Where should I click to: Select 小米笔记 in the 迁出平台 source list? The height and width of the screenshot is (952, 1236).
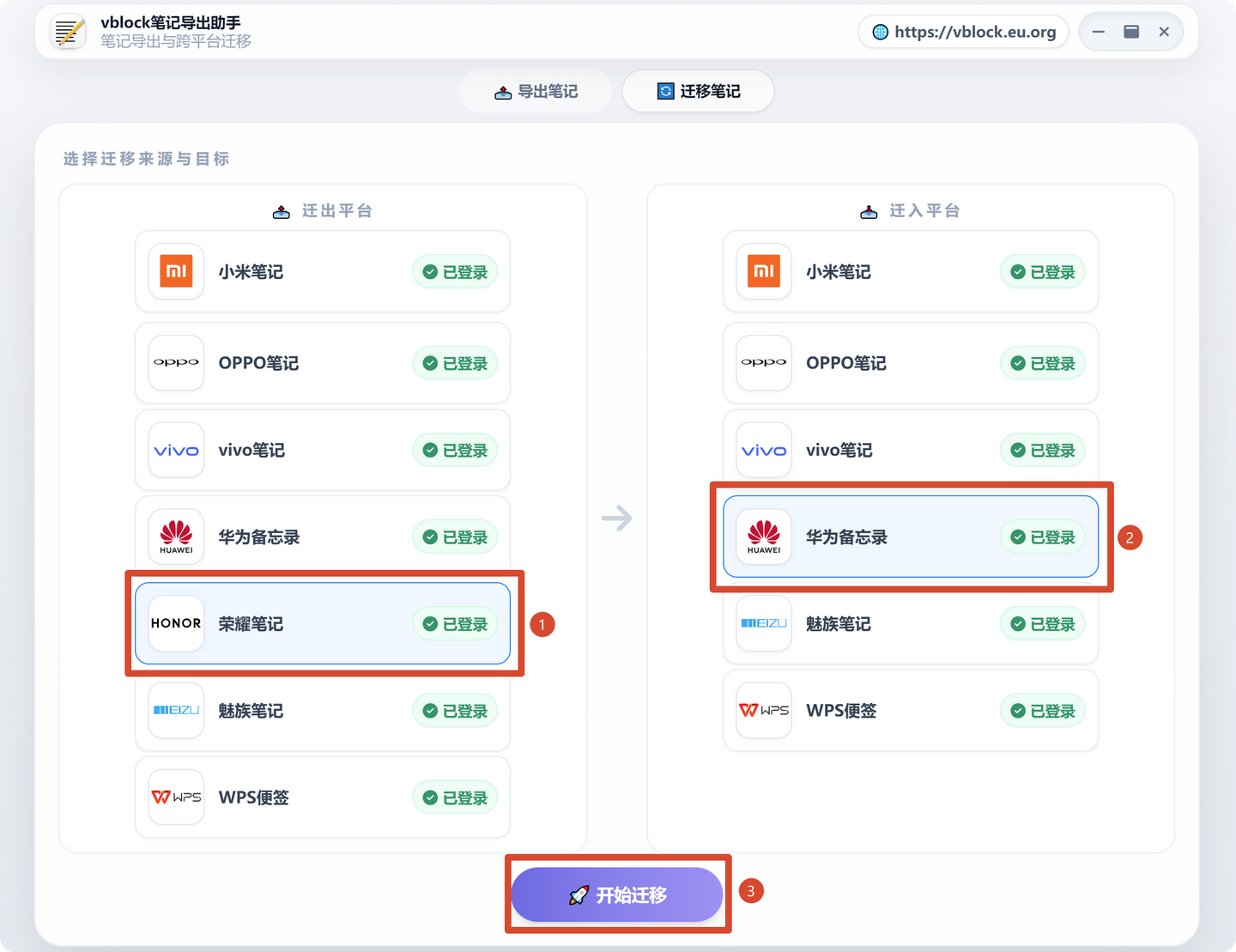323,271
